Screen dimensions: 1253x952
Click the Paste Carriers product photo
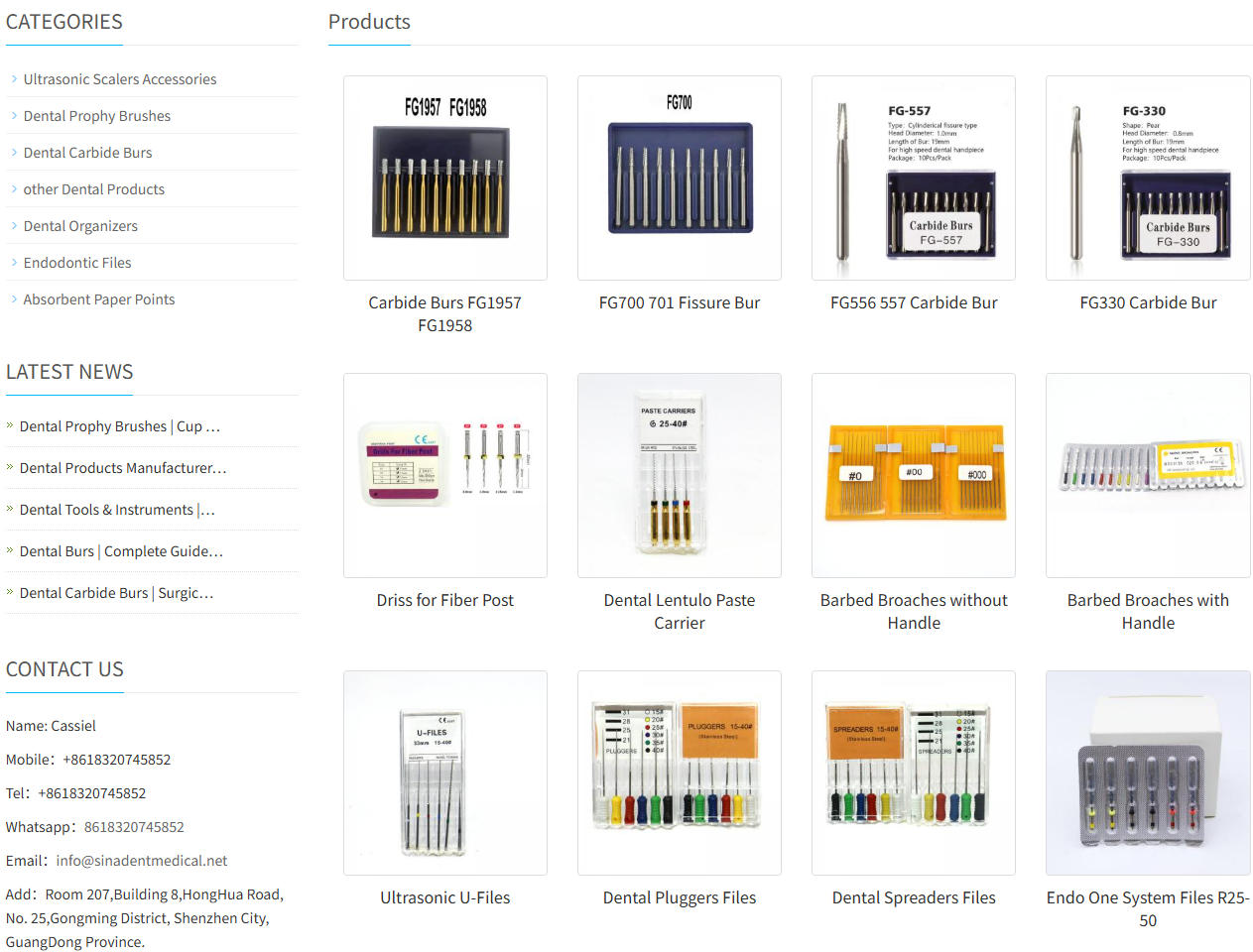point(679,476)
